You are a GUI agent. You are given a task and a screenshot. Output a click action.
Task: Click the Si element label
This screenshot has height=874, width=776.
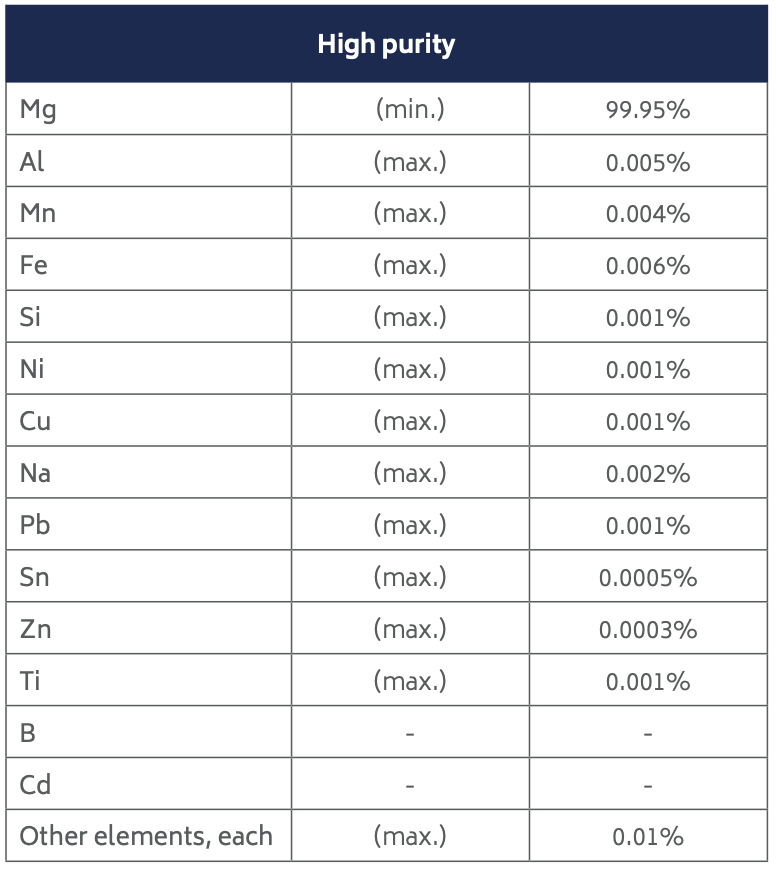coord(30,318)
